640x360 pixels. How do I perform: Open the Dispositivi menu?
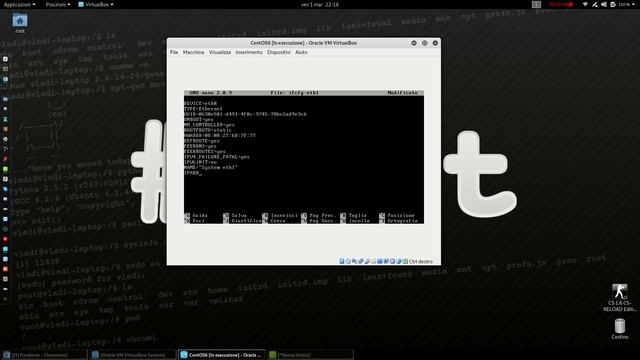pyautogui.click(x=279, y=52)
